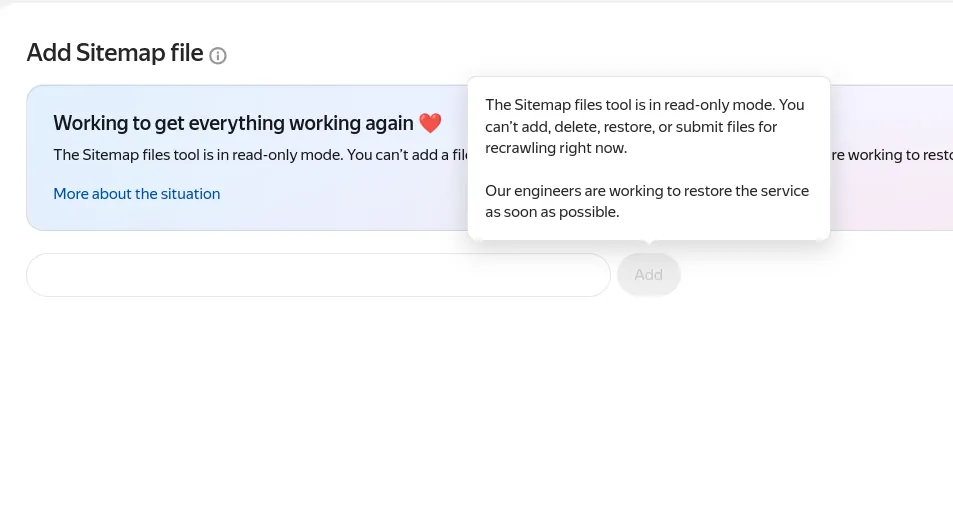Click the Add Sitemap file heading
Viewport: 953px width, 528px height.
tap(115, 53)
